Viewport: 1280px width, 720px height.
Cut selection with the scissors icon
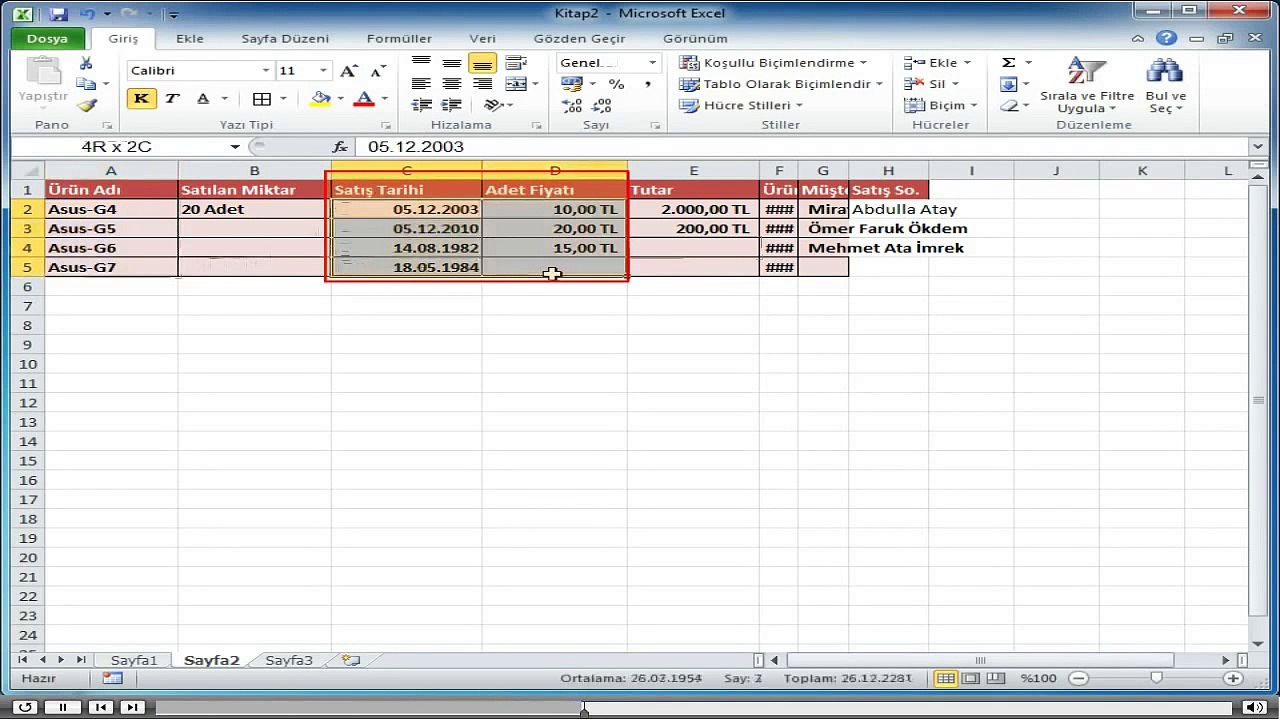pos(86,63)
